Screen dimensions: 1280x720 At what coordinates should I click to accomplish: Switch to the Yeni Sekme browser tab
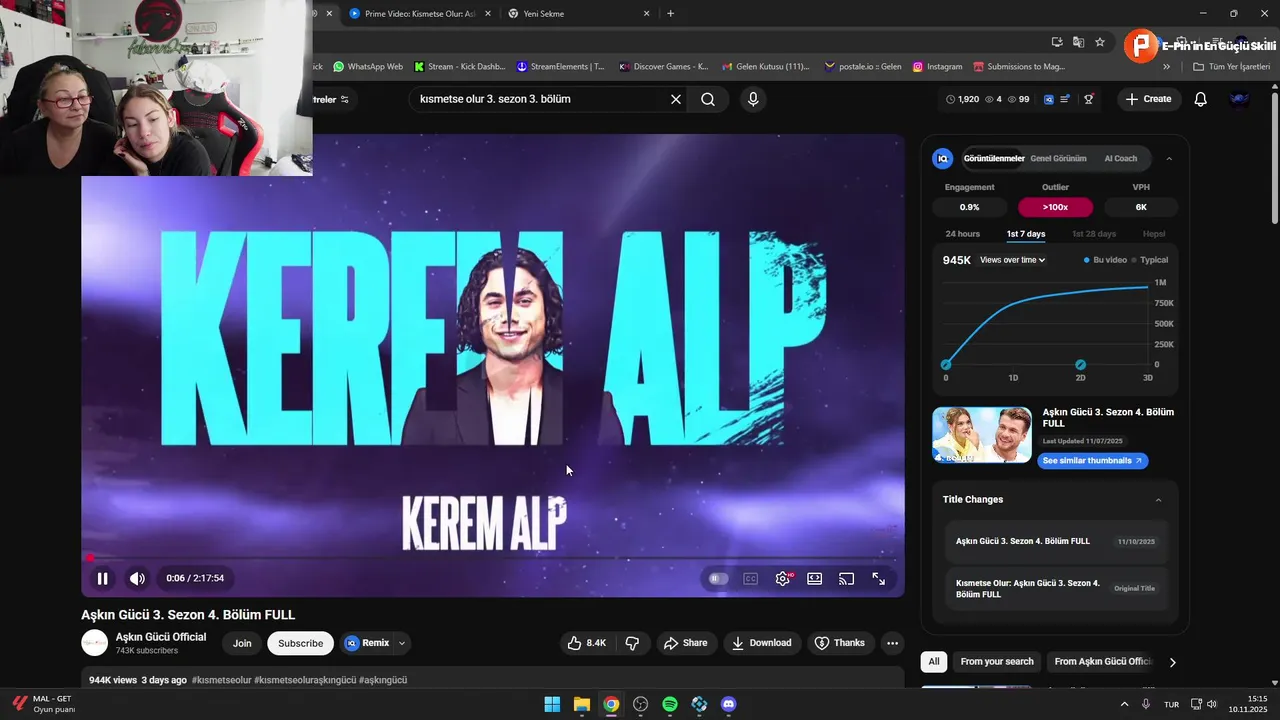click(578, 14)
